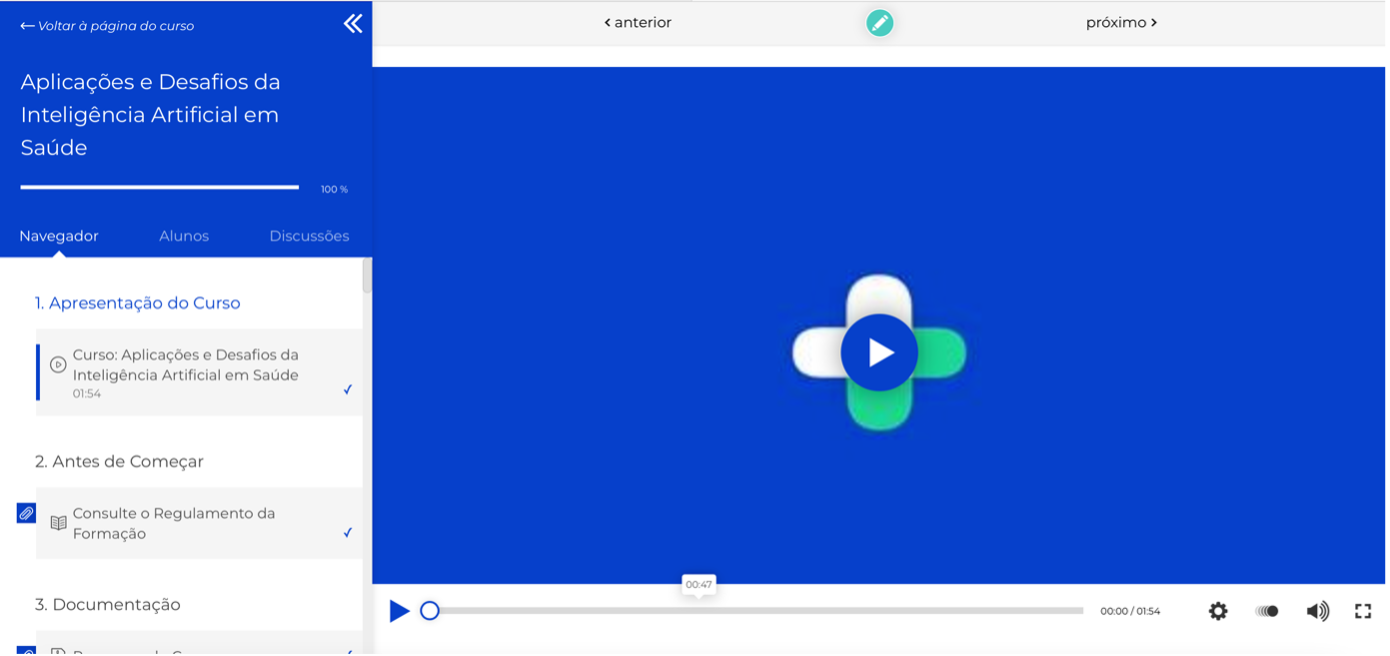Mute the video volume speaker icon
Image resolution: width=1390 pixels, height=656 pixels.
tap(1317, 611)
